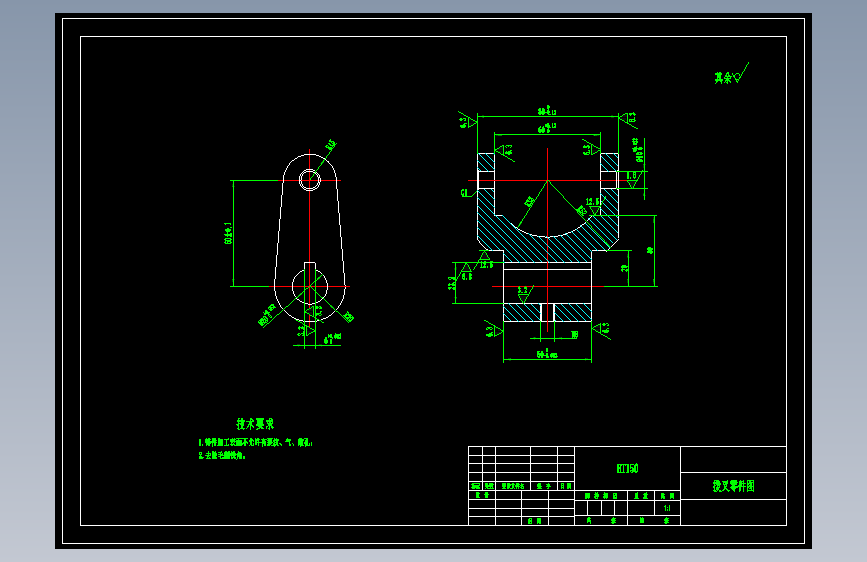Click the 技术要求 heading
Image resolution: width=867 pixels, height=562 pixels.
pyautogui.click(x=255, y=424)
